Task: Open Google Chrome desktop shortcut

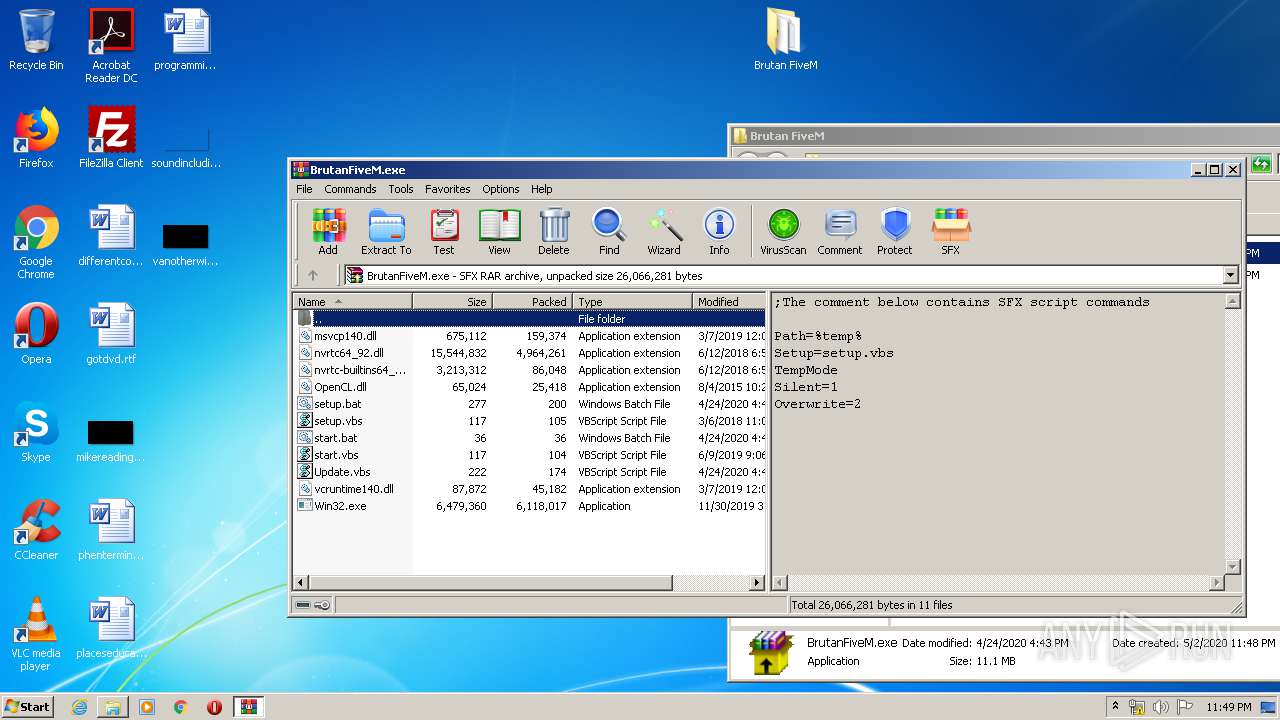Action: point(36,242)
